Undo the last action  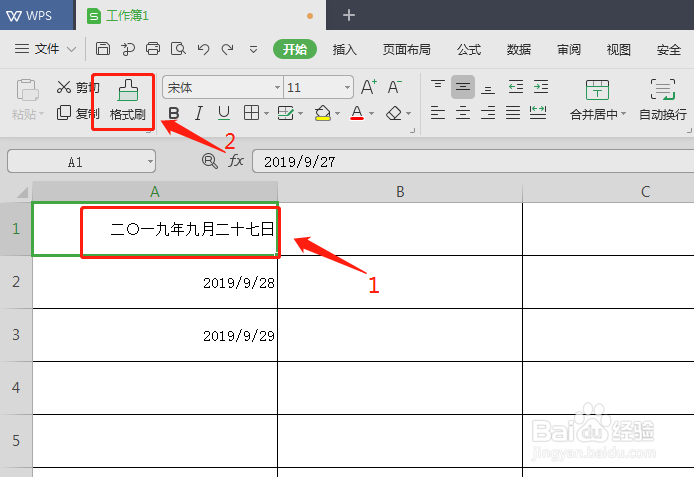tap(203, 49)
